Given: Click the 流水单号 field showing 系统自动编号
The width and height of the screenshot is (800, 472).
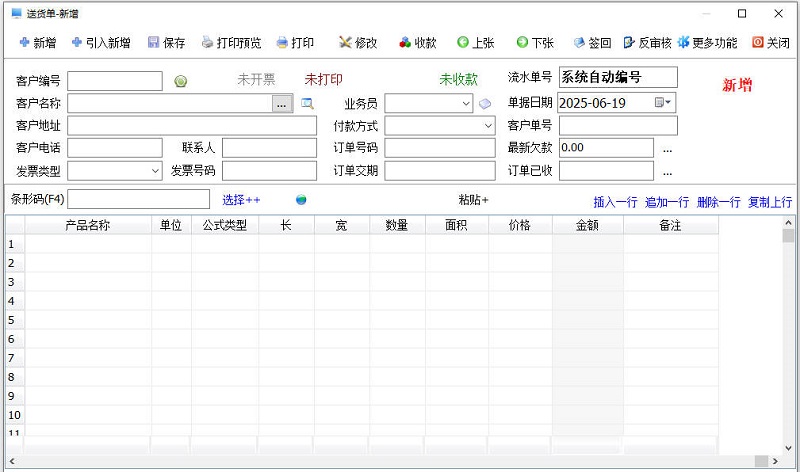Looking at the screenshot, I should pos(618,77).
